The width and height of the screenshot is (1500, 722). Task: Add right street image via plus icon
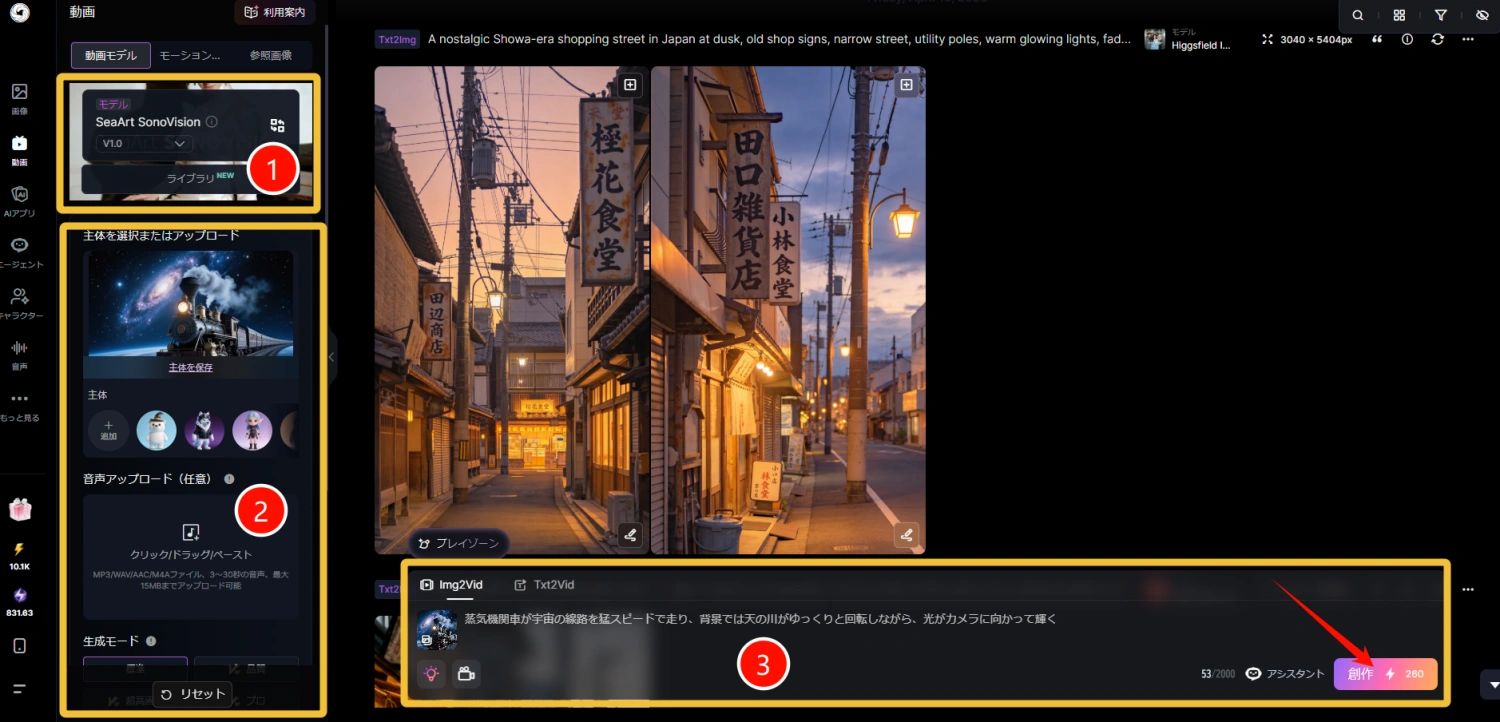coord(906,85)
